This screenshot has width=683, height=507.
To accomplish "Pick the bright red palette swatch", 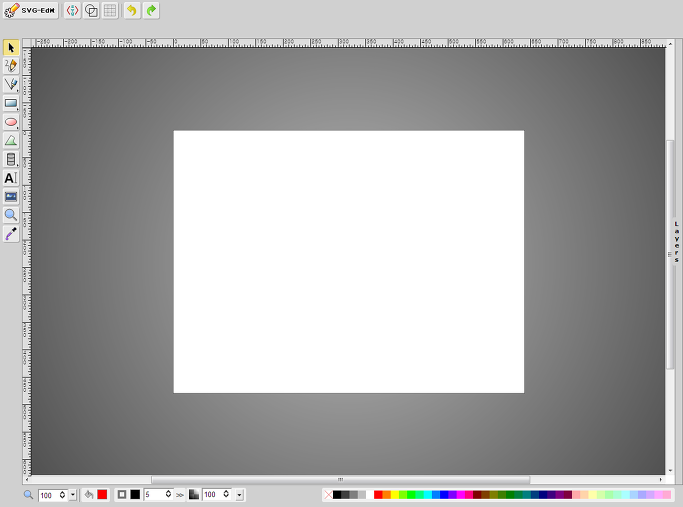I will (378, 495).
